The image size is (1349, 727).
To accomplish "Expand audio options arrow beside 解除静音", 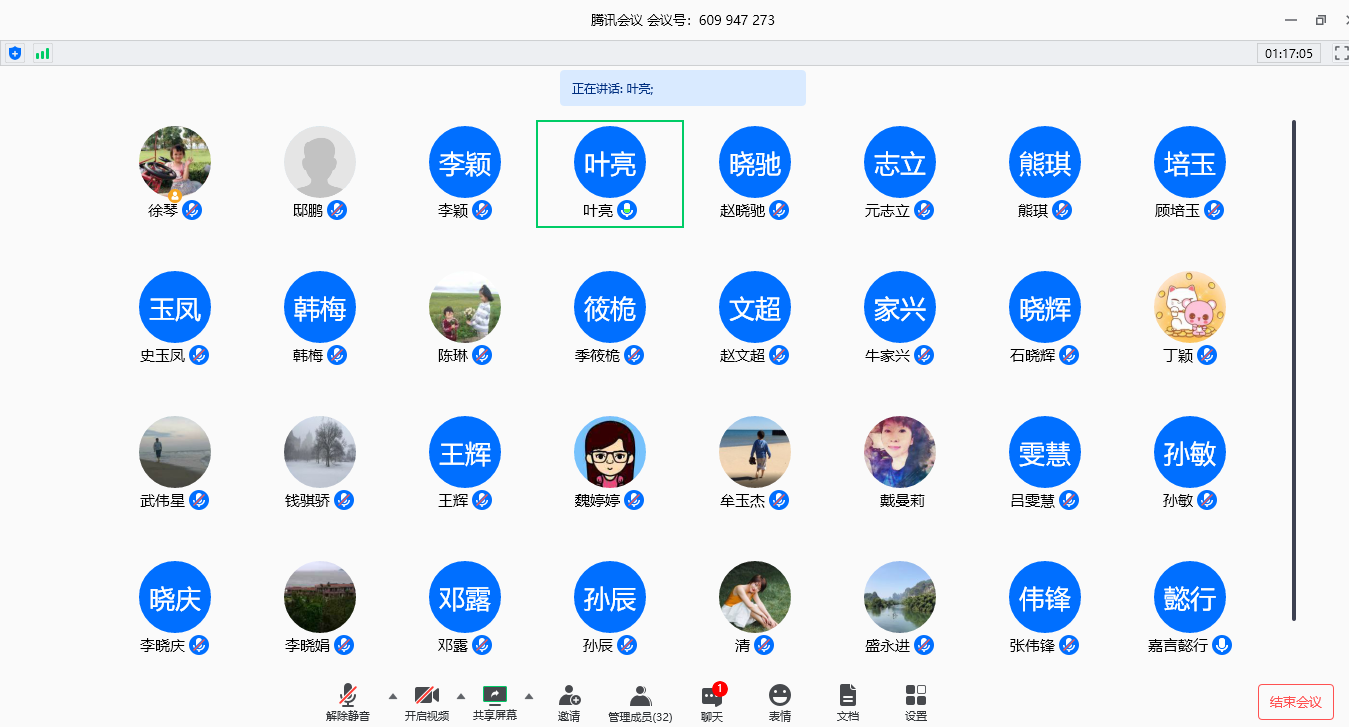I will [392, 696].
